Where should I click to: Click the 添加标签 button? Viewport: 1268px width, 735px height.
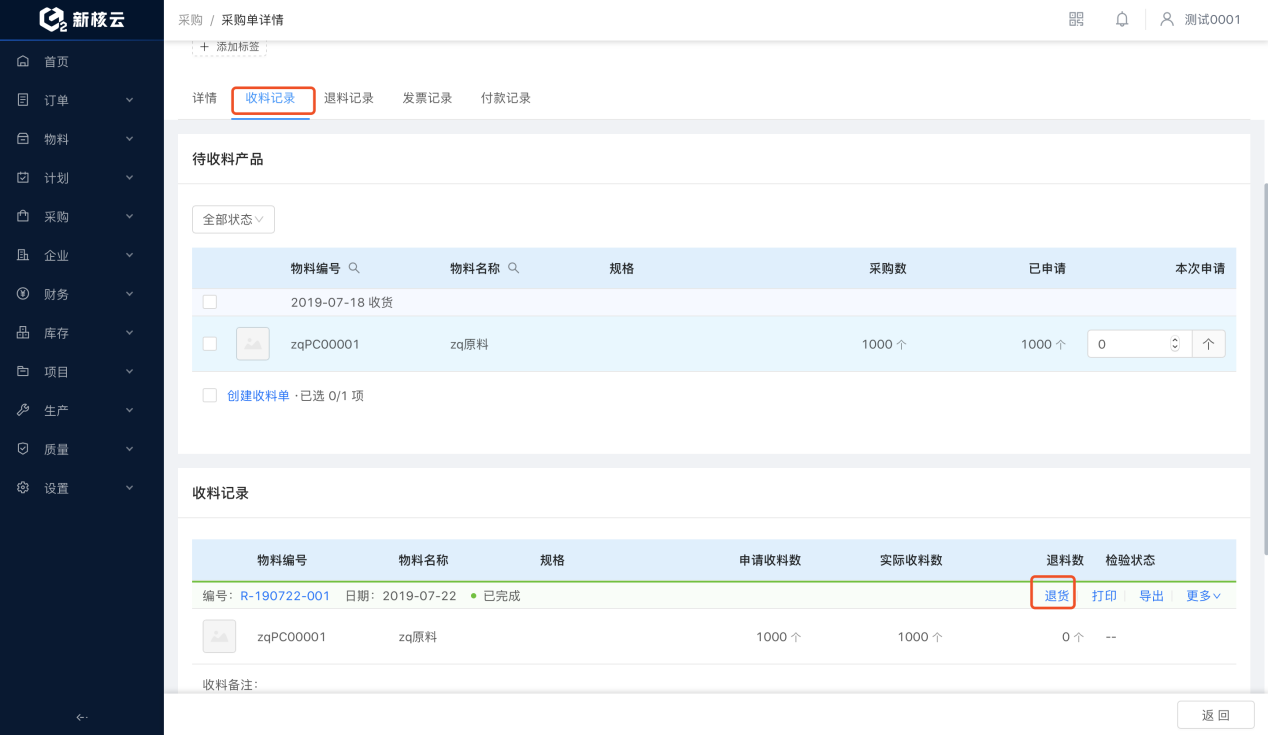tap(229, 47)
